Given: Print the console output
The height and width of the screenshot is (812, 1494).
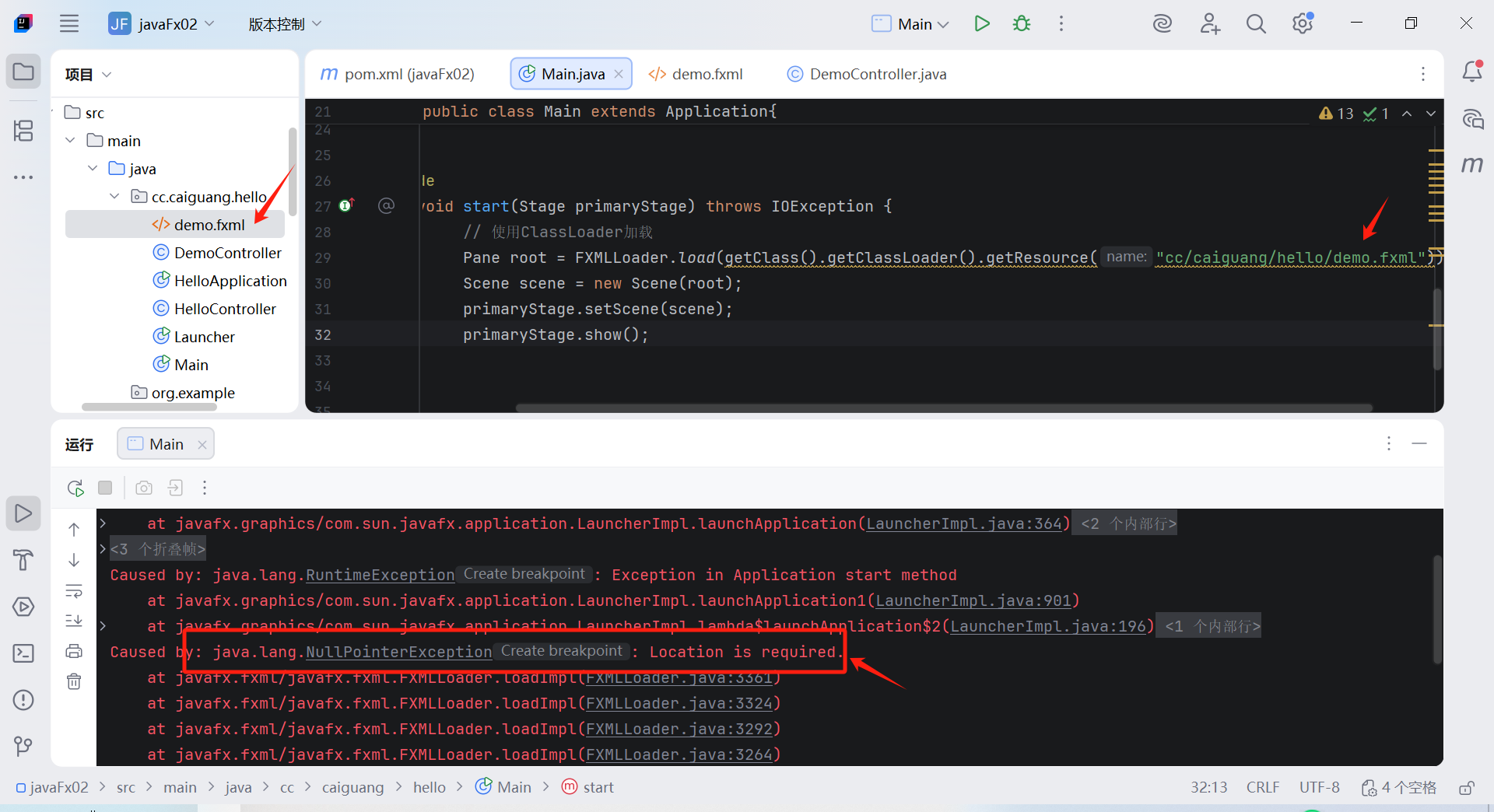Looking at the screenshot, I should click(x=74, y=651).
